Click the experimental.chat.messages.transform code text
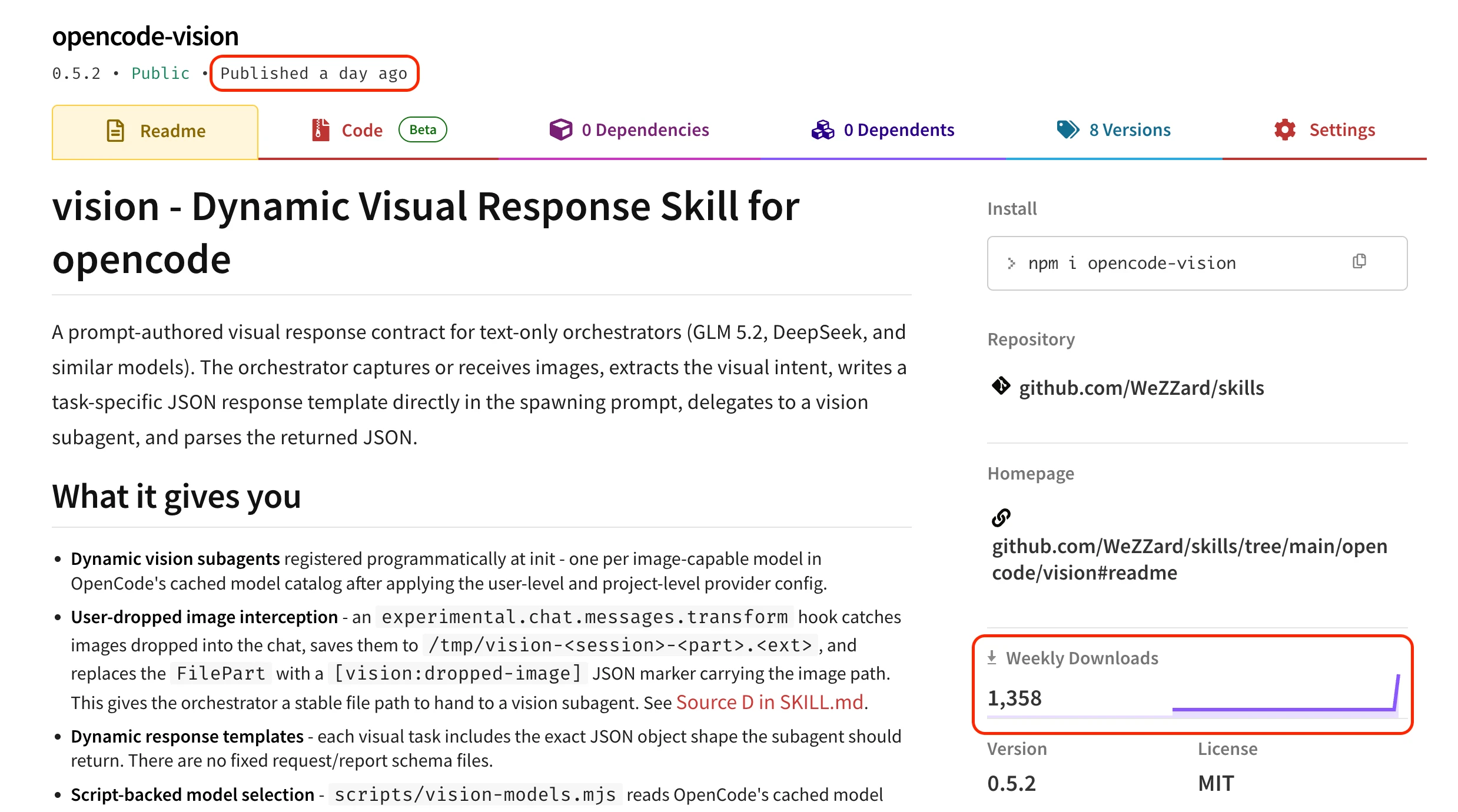Image resolution: width=1458 pixels, height=812 pixels. coord(584,617)
